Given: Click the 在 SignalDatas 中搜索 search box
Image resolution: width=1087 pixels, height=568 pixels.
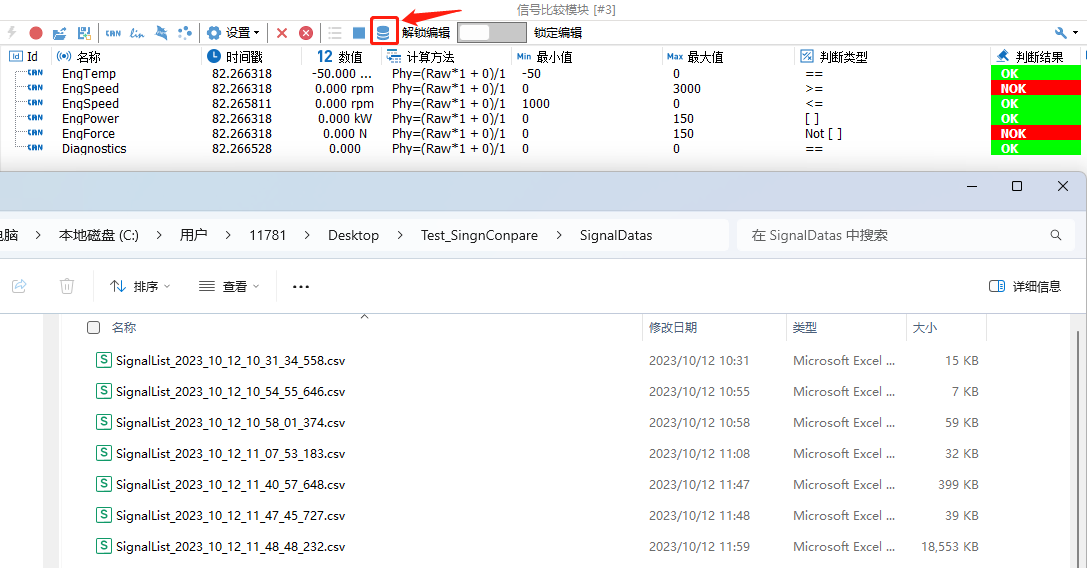Looking at the screenshot, I should tap(905, 235).
